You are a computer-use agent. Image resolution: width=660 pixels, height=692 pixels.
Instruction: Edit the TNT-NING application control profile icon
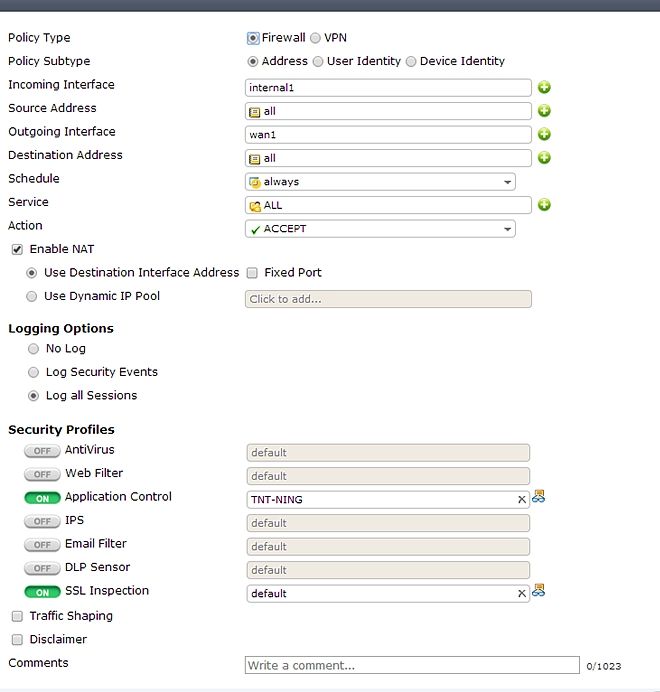tap(539, 496)
